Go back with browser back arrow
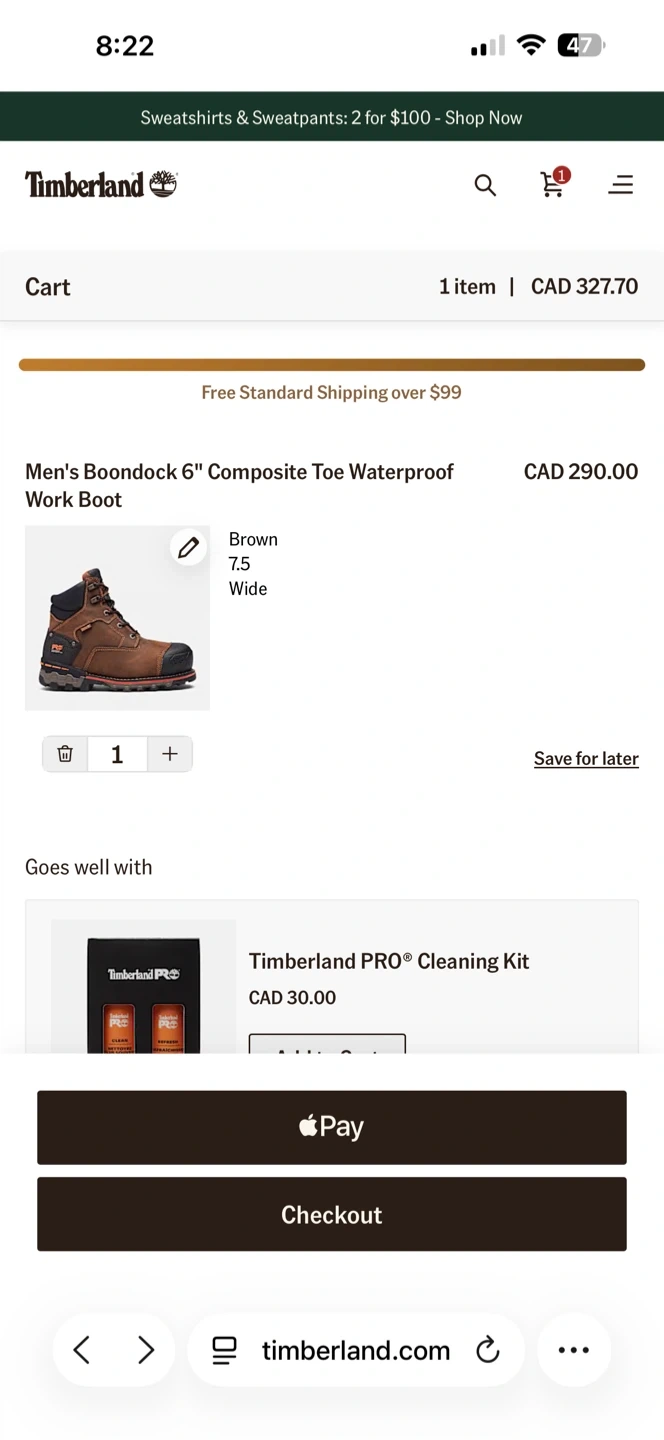 point(82,1350)
